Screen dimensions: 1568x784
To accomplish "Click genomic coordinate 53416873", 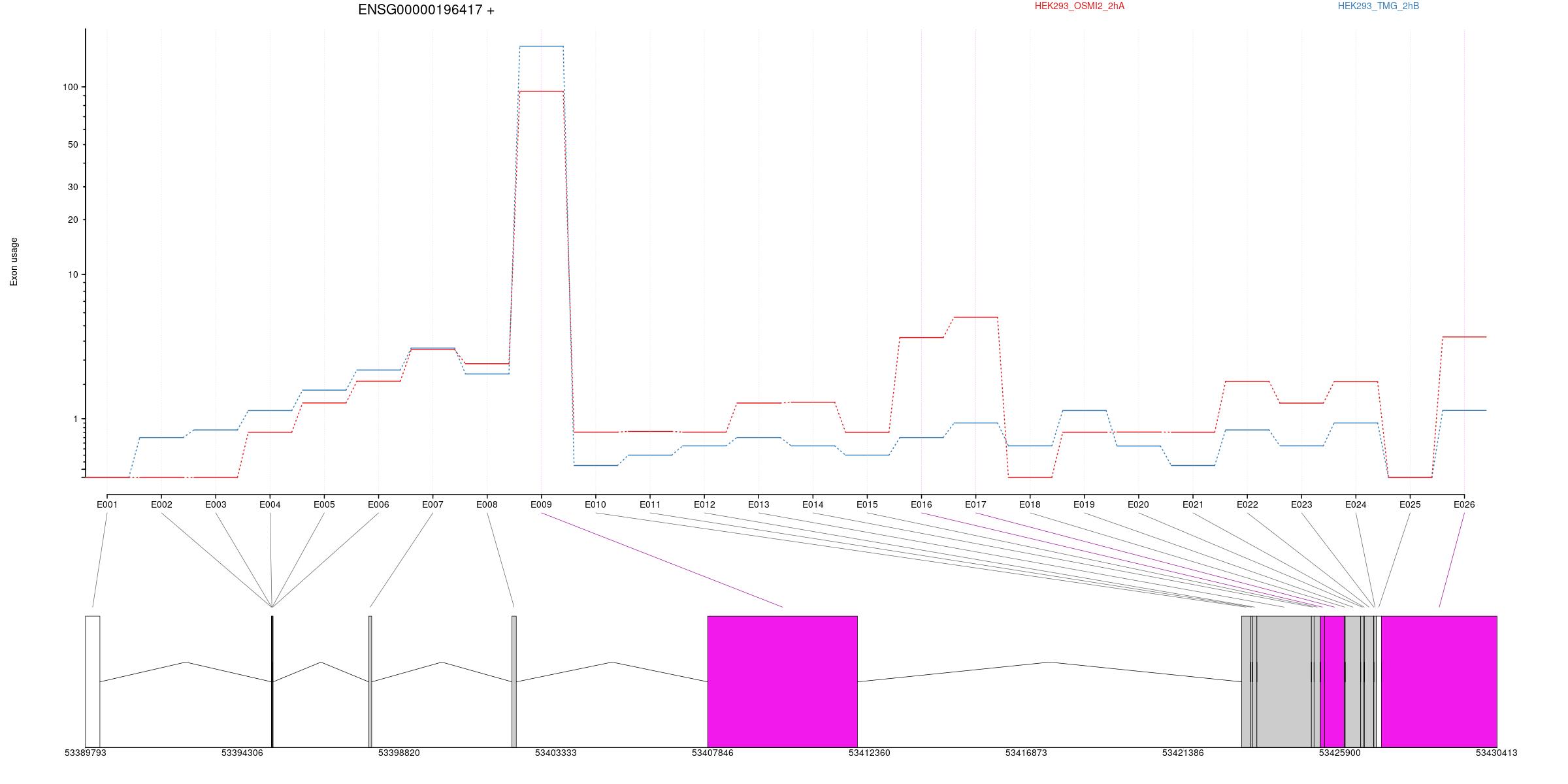I will click(1026, 753).
